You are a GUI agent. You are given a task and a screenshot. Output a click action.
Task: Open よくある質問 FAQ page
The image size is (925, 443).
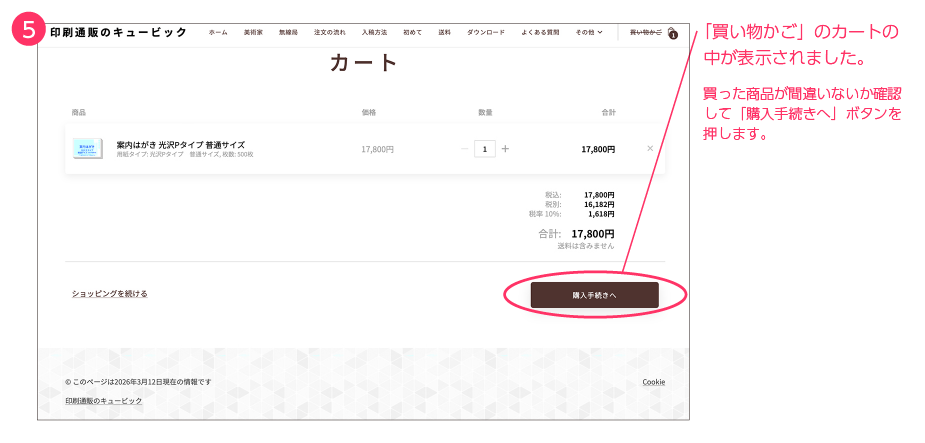541,32
